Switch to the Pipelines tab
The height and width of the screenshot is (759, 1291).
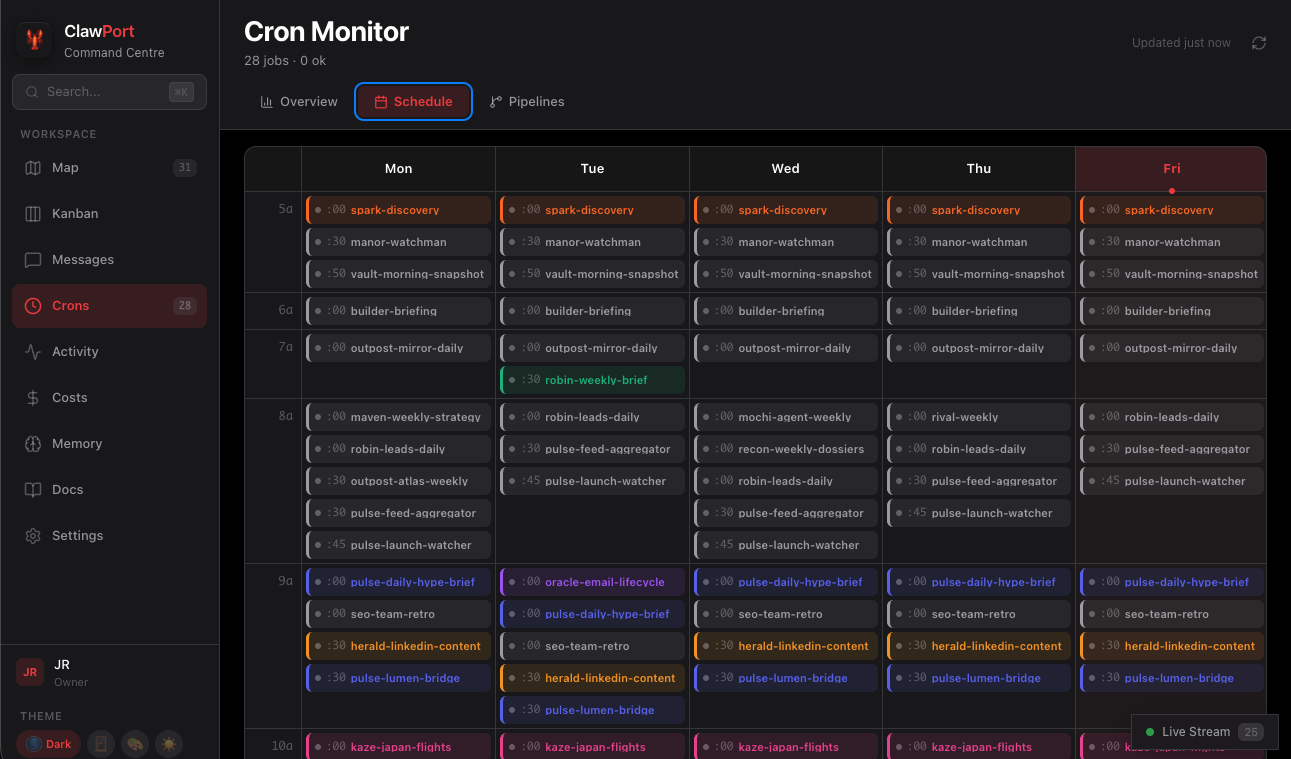(527, 102)
